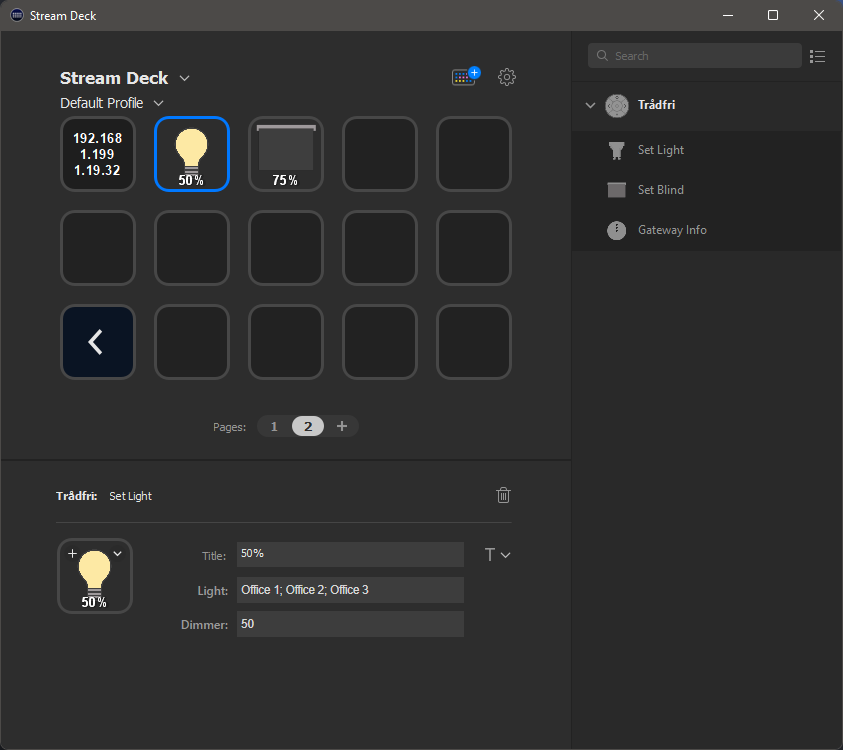Click the search magnifier icon
The width and height of the screenshot is (843, 750).
coord(602,56)
